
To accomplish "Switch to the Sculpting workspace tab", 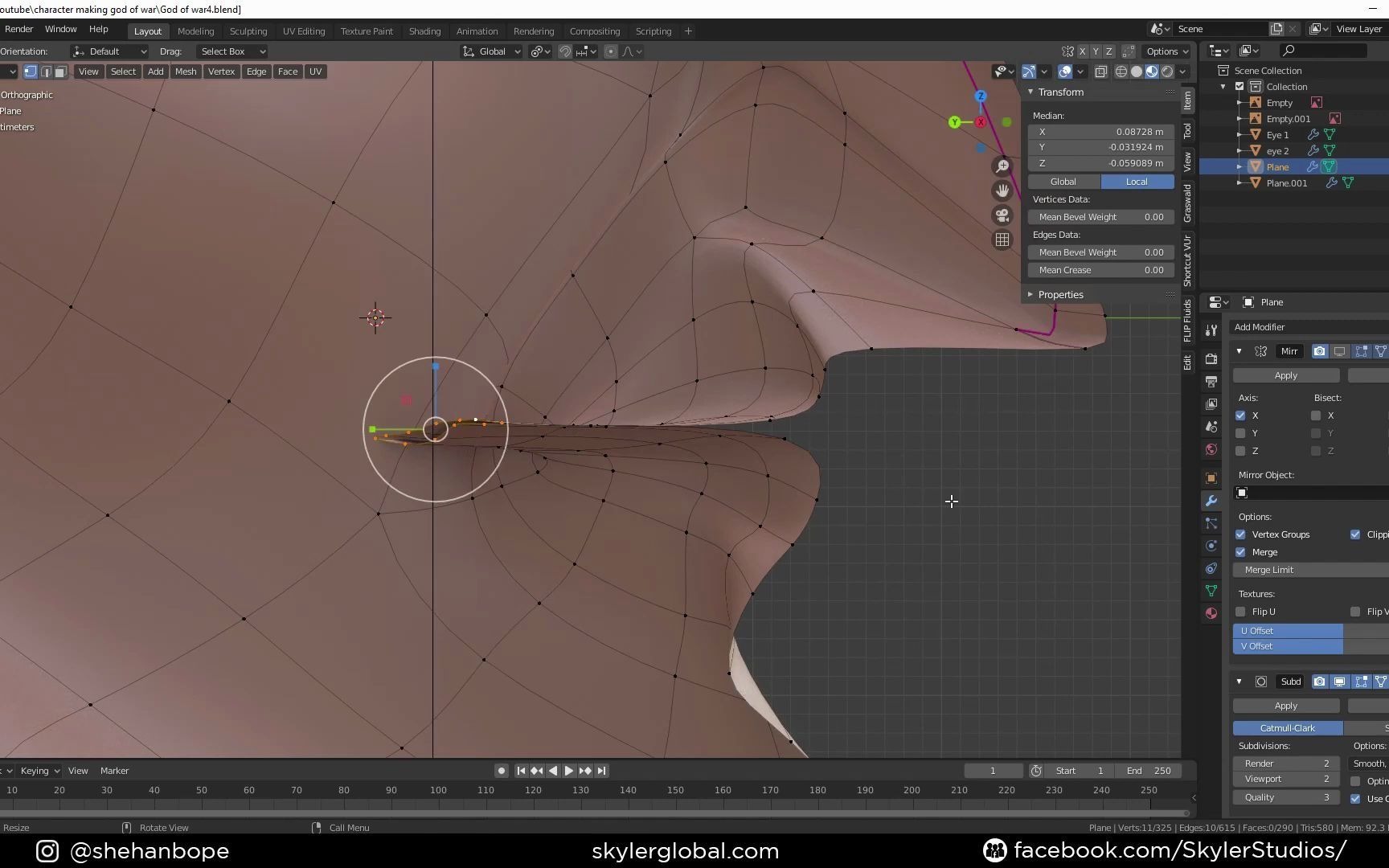I will coord(248,31).
